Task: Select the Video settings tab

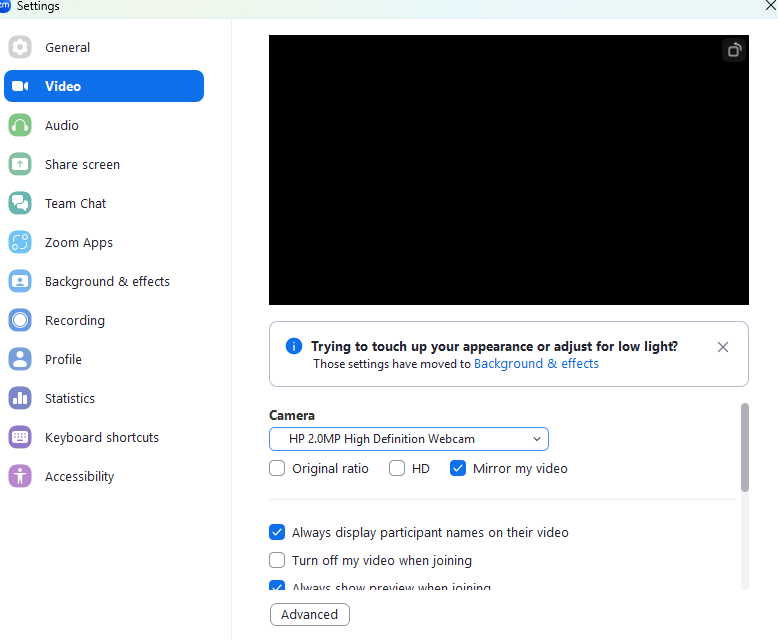Action: (104, 86)
